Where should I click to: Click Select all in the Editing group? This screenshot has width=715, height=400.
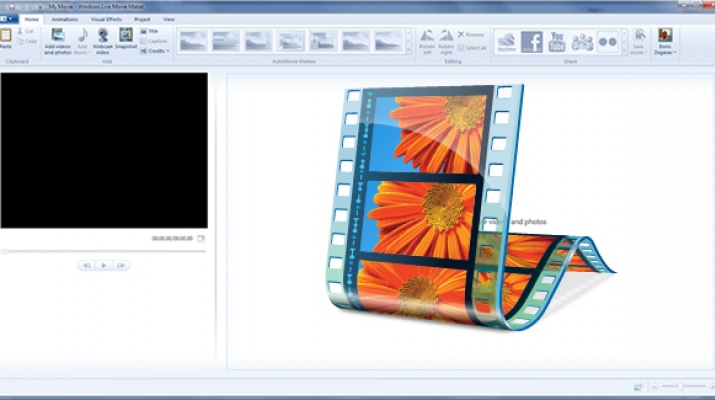coord(472,47)
